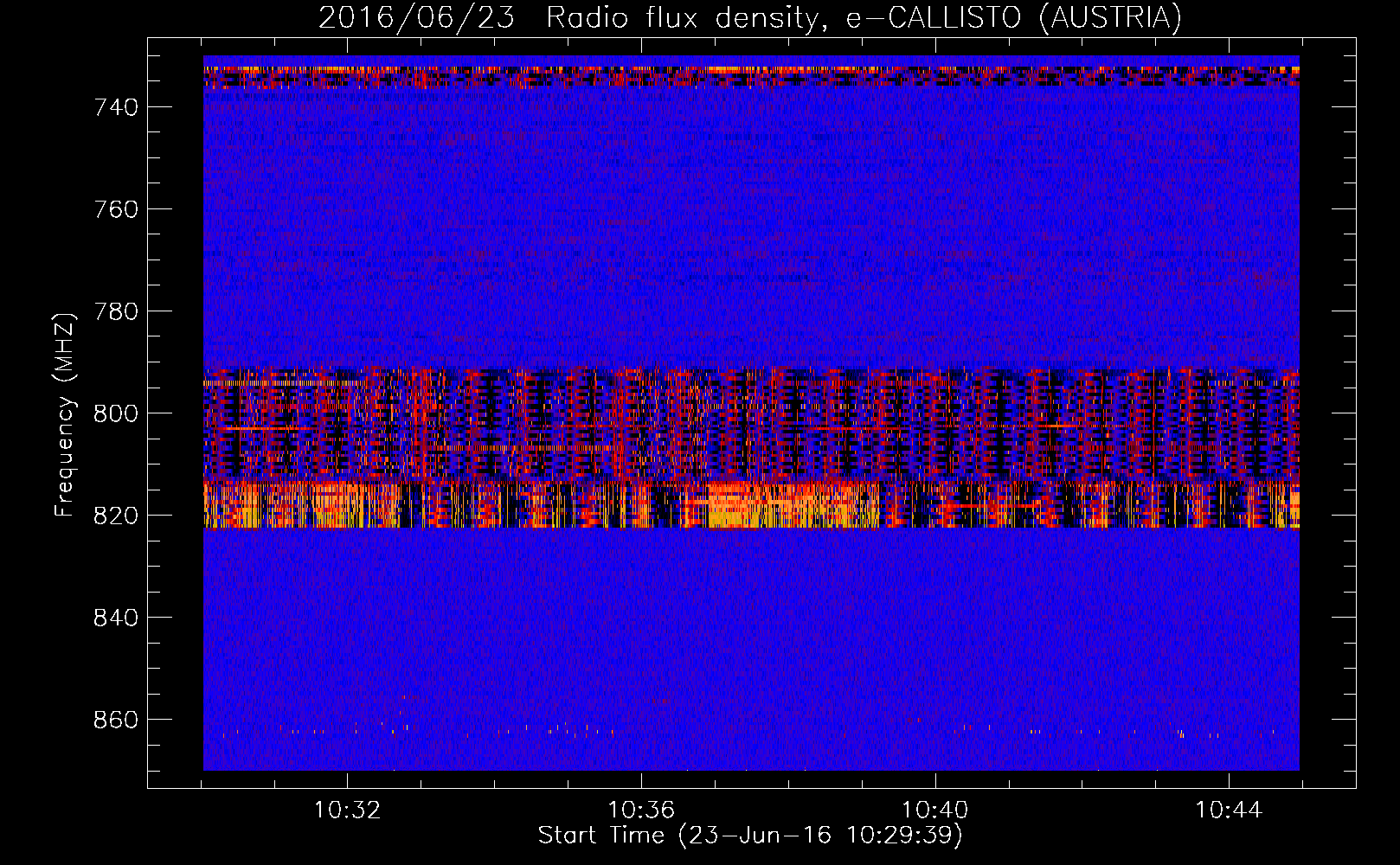The image size is (1400, 865).
Task: Click the 10:36 time tick label
Action: tap(641, 811)
